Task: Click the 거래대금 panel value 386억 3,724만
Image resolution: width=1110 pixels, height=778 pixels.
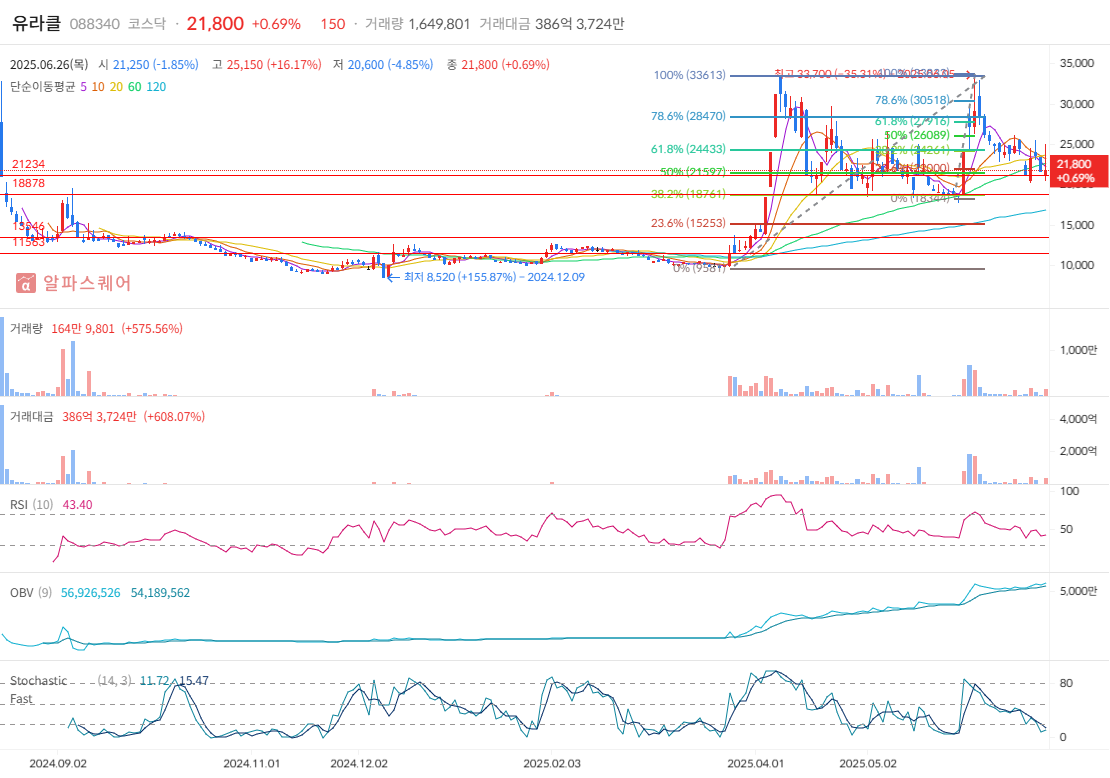Action: [x=99, y=417]
